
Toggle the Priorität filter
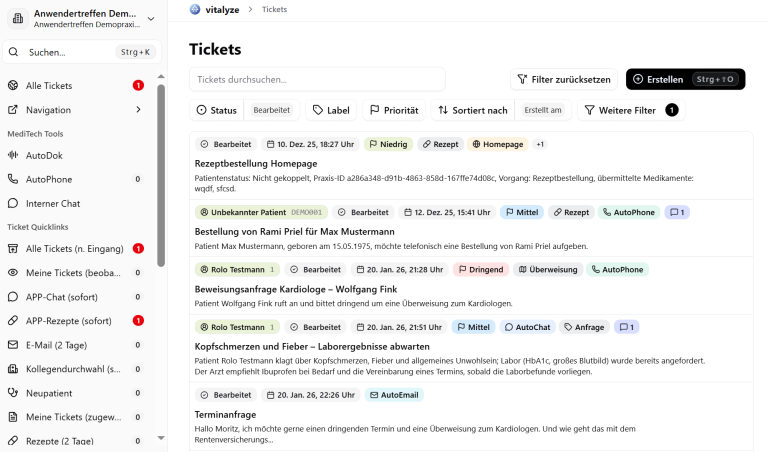coord(394,110)
